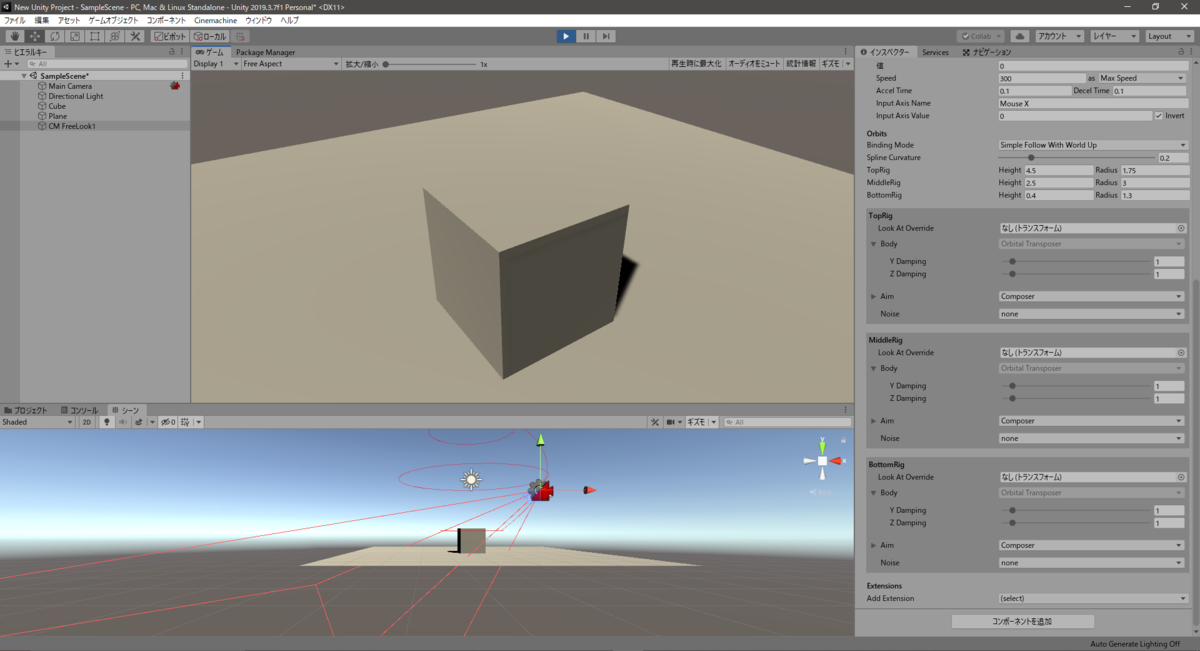
Task: Toggle Scene view audio
Action: click(x=123, y=422)
